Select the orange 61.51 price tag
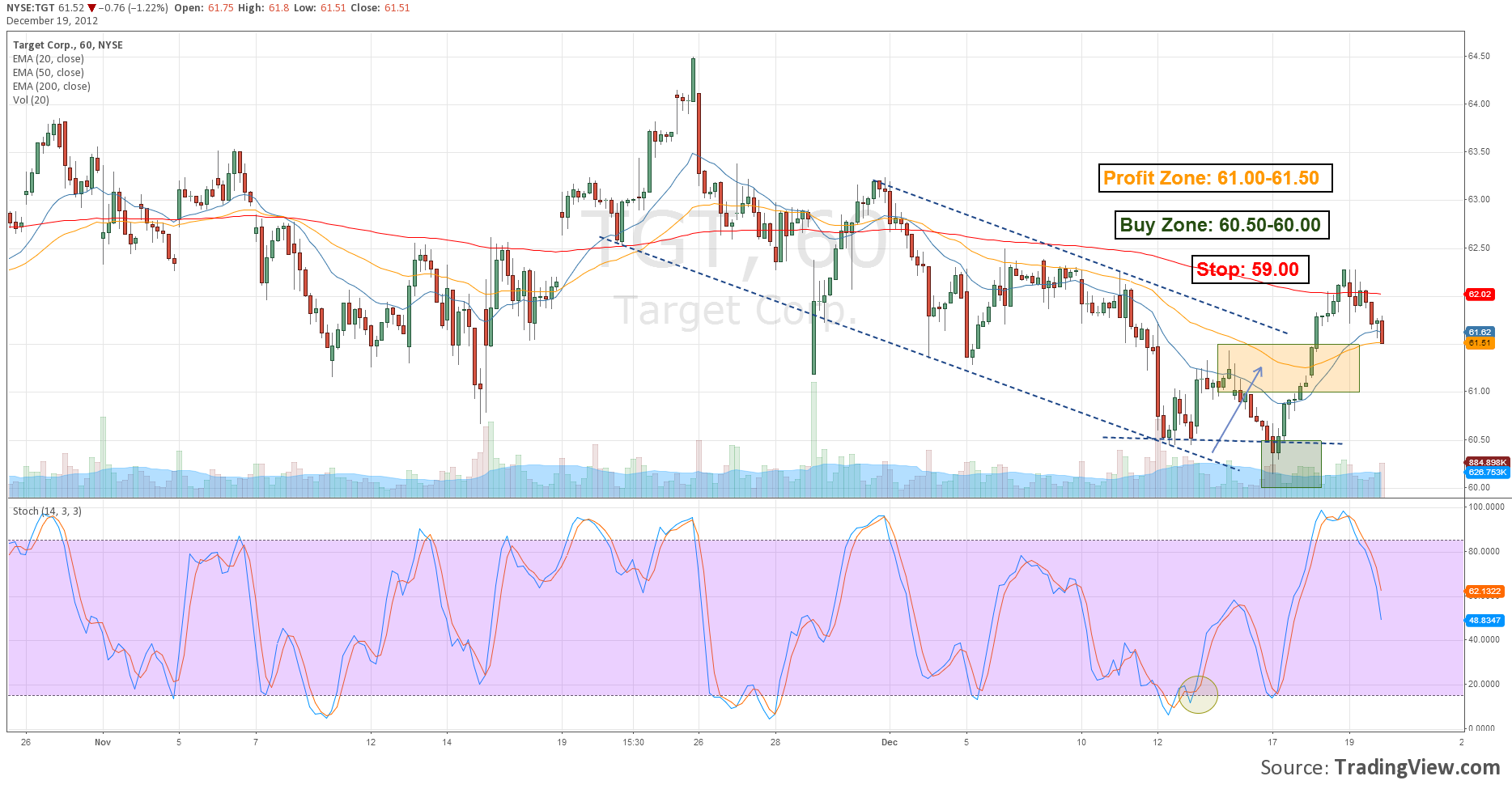The width and height of the screenshot is (1512, 789). coord(1480,343)
